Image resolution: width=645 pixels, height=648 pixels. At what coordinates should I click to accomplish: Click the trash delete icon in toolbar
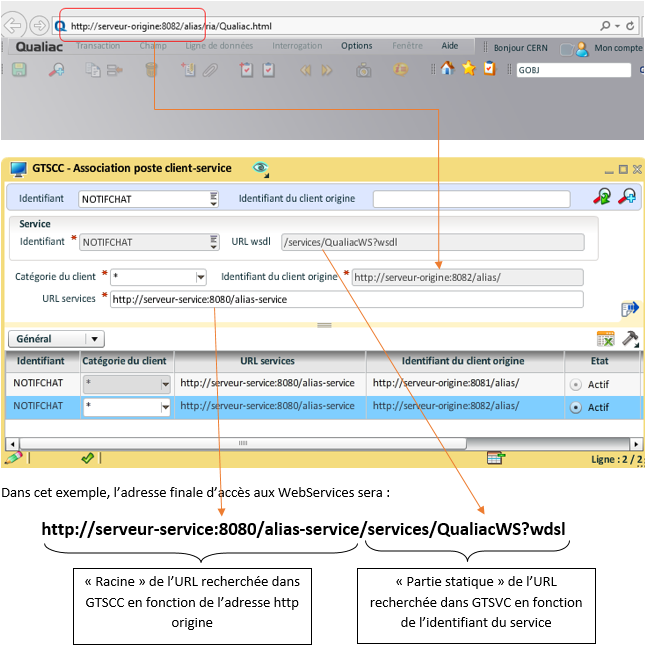pos(151,69)
